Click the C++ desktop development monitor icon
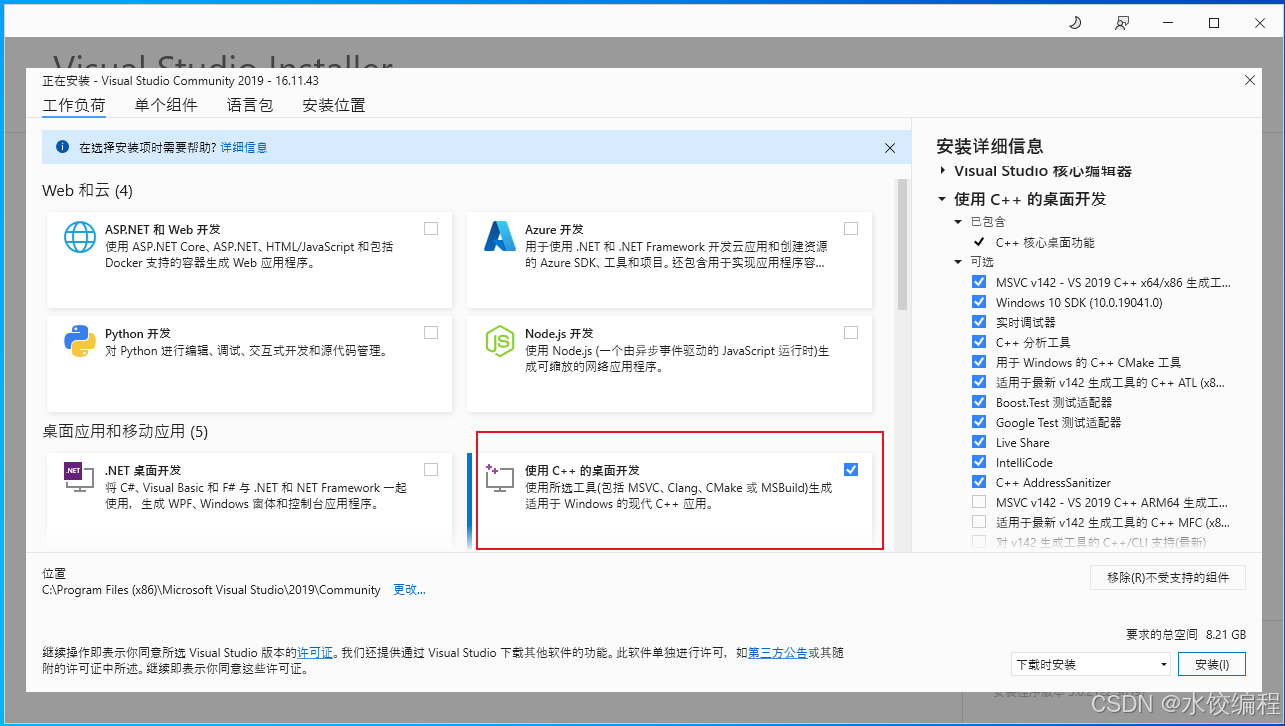This screenshot has height=726, width=1285. pos(499,477)
